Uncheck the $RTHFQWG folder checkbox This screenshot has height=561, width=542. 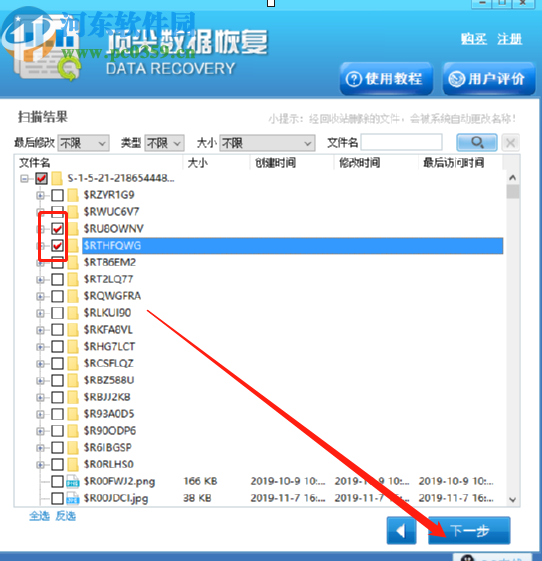(57, 245)
